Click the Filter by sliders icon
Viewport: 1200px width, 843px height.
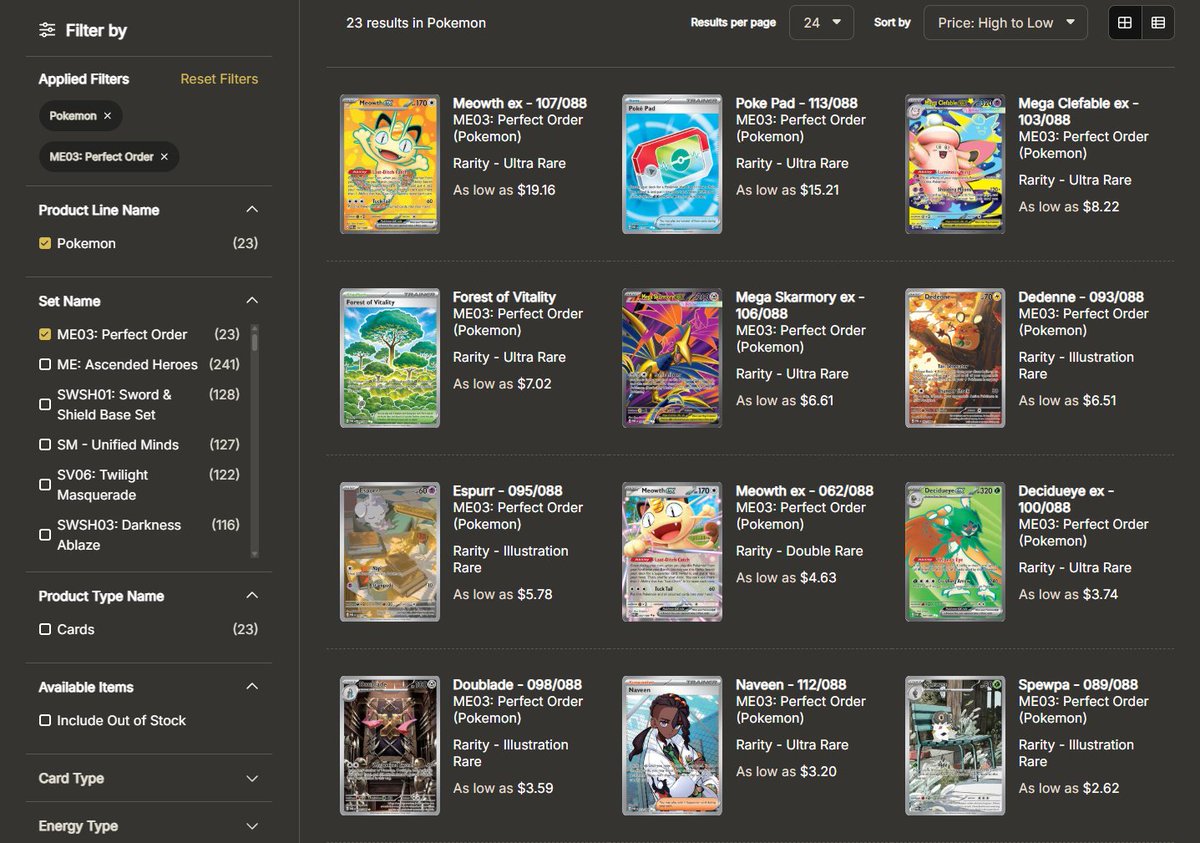(47, 30)
